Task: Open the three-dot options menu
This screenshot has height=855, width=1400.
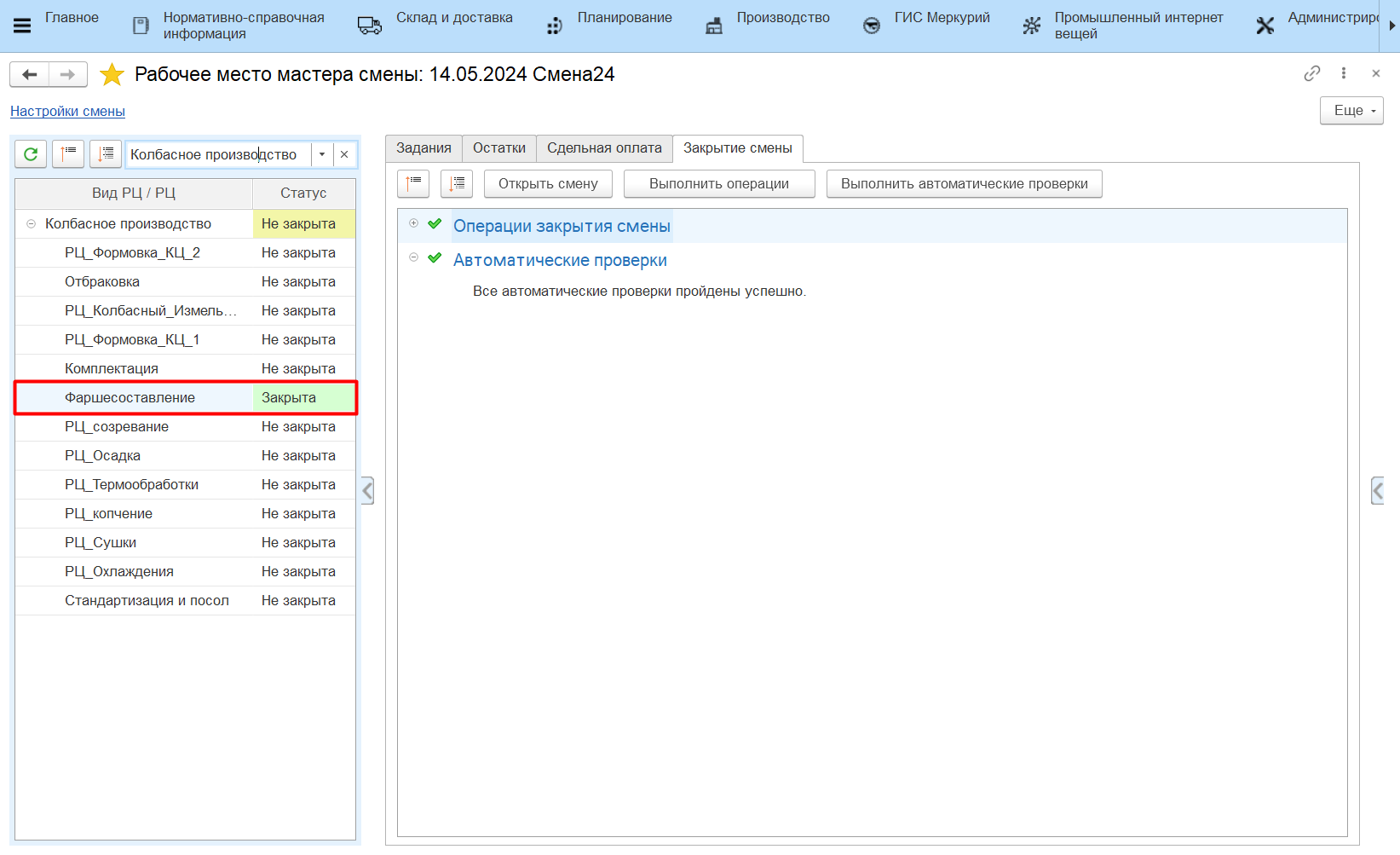Action: (x=1344, y=73)
